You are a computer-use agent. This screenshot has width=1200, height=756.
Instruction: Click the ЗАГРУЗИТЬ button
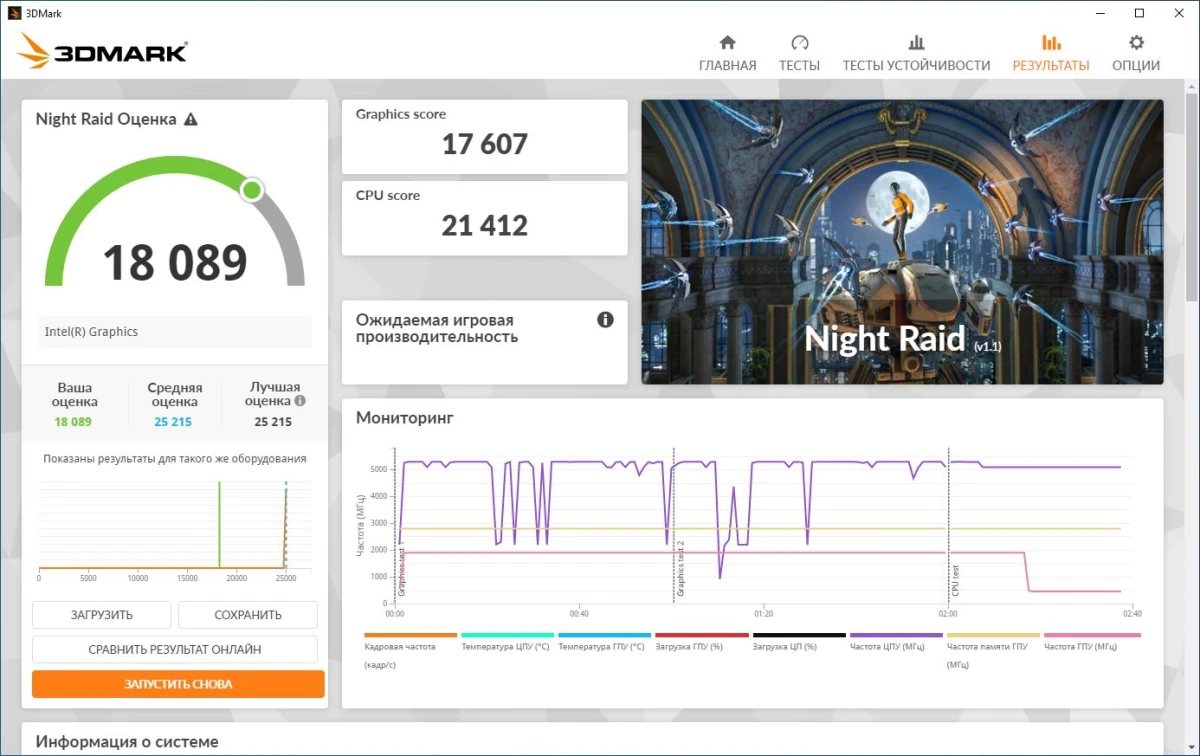tap(101, 615)
